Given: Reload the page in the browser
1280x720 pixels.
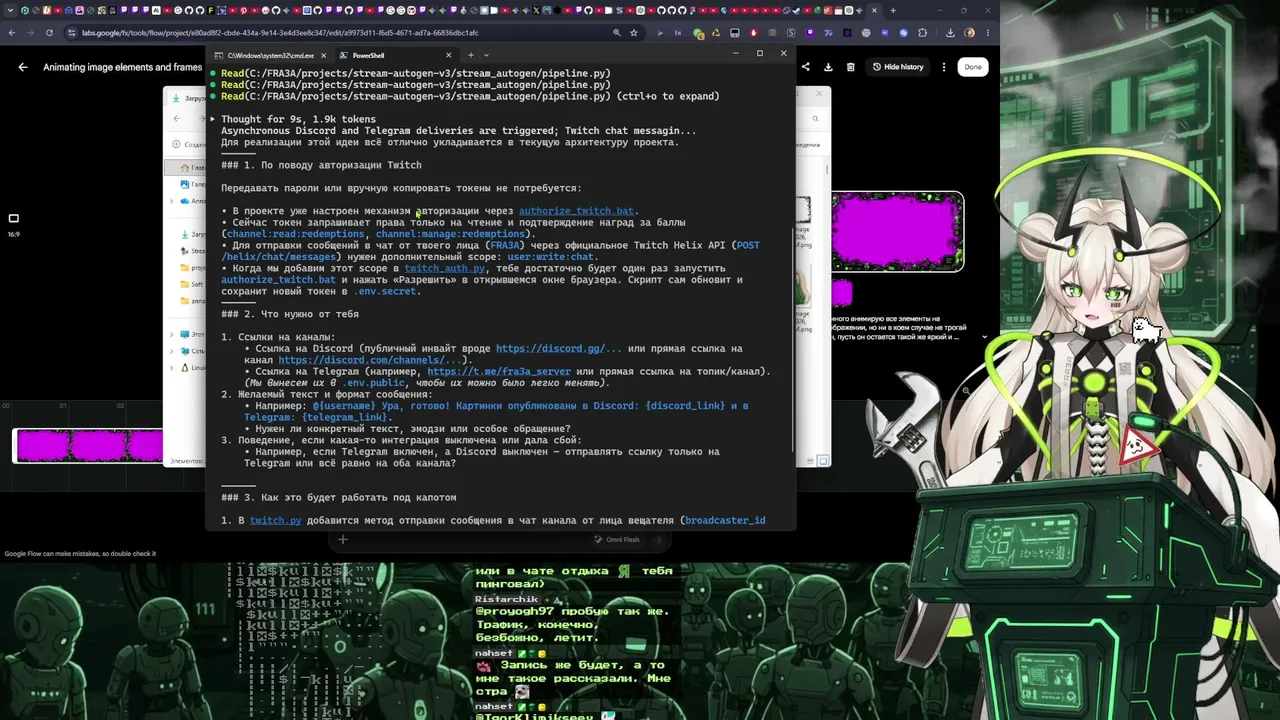Looking at the screenshot, I should point(49,33).
